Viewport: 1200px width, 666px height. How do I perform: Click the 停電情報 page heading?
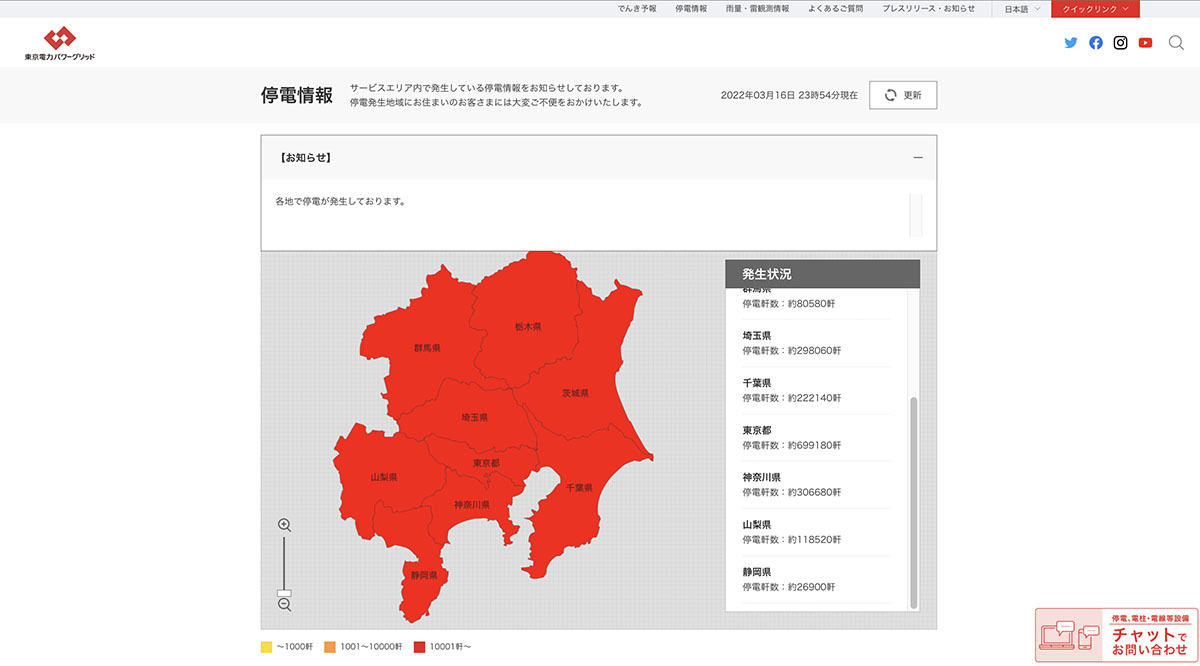click(x=297, y=95)
